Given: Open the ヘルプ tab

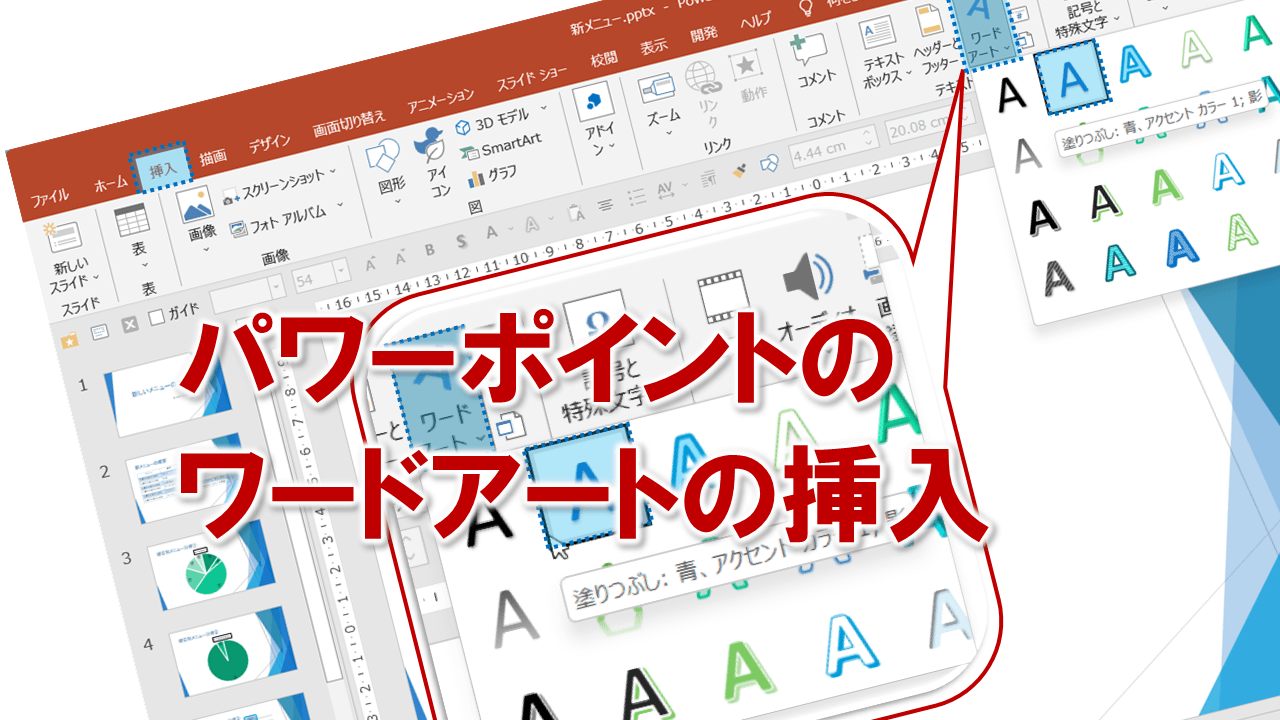Looking at the screenshot, I should pyautogui.click(x=755, y=21).
